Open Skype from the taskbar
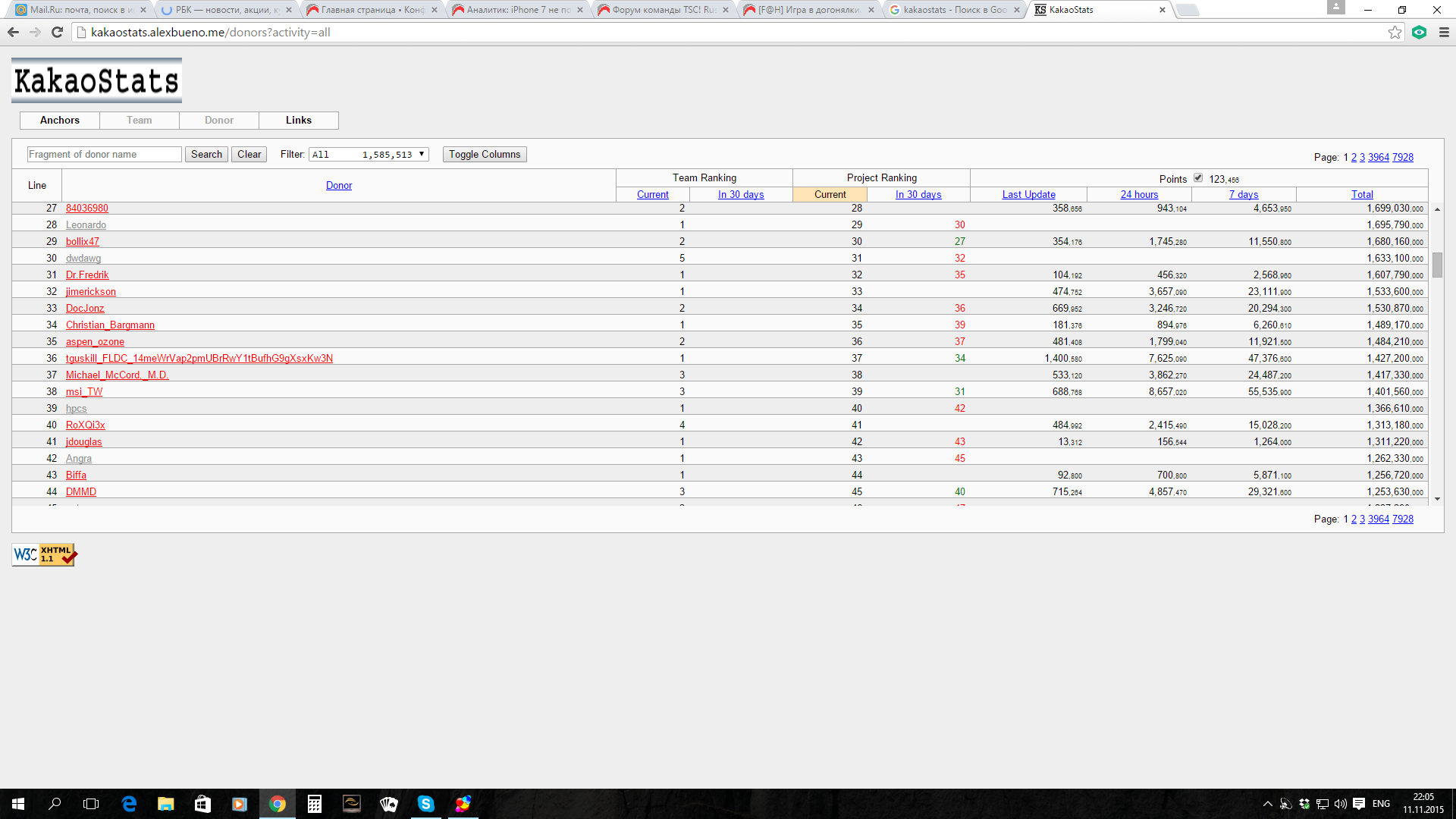 pyautogui.click(x=425, y=804)
